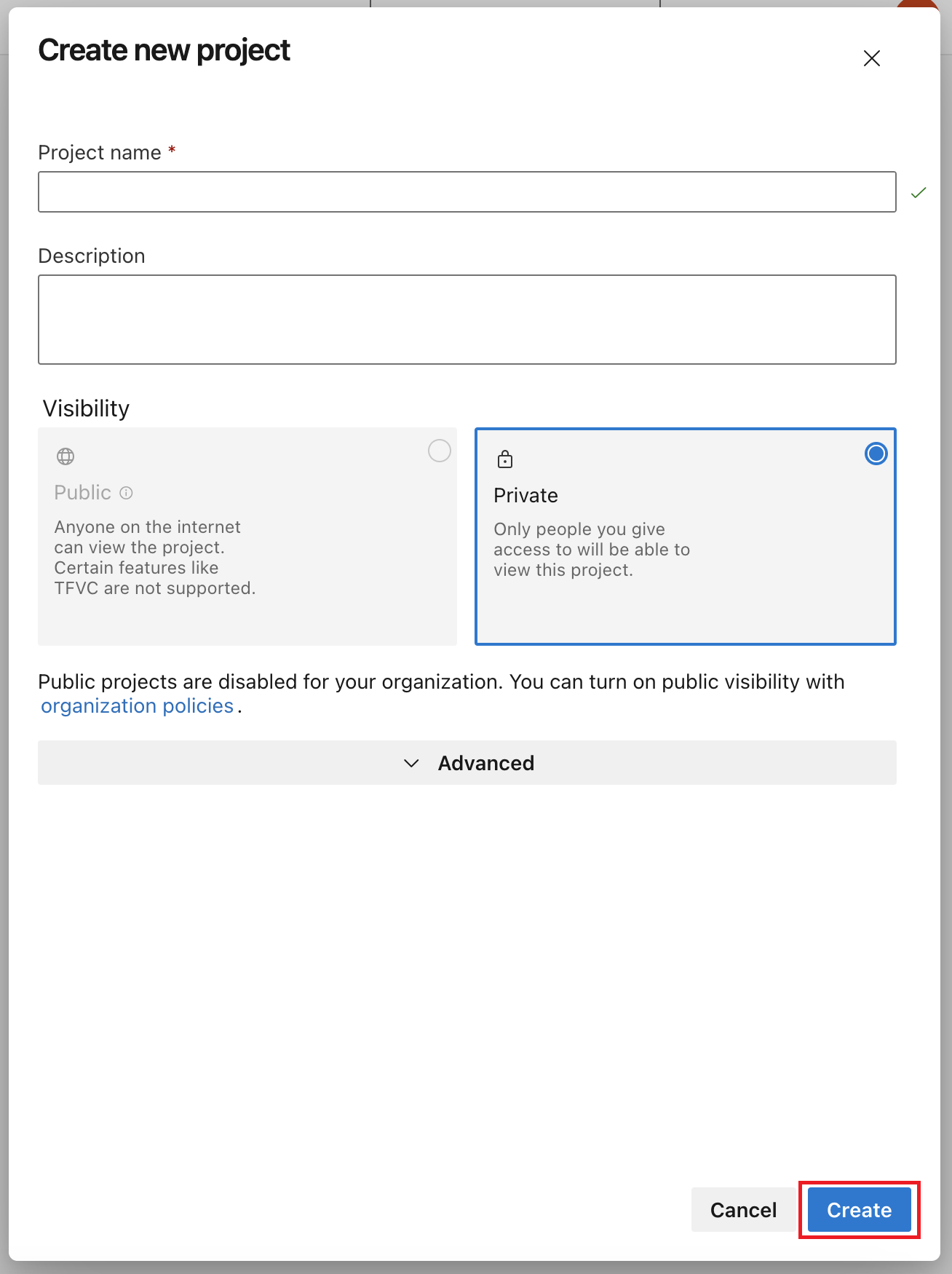952x1274 pixels.
Task: Expand the Advanced section
Action: (467, 763)
